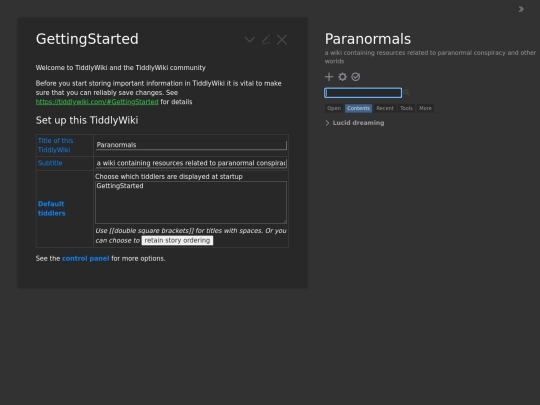The image size is (540, 405).
Task: Hide the sidebar with the top-right chevron
Action: [521, 9]
